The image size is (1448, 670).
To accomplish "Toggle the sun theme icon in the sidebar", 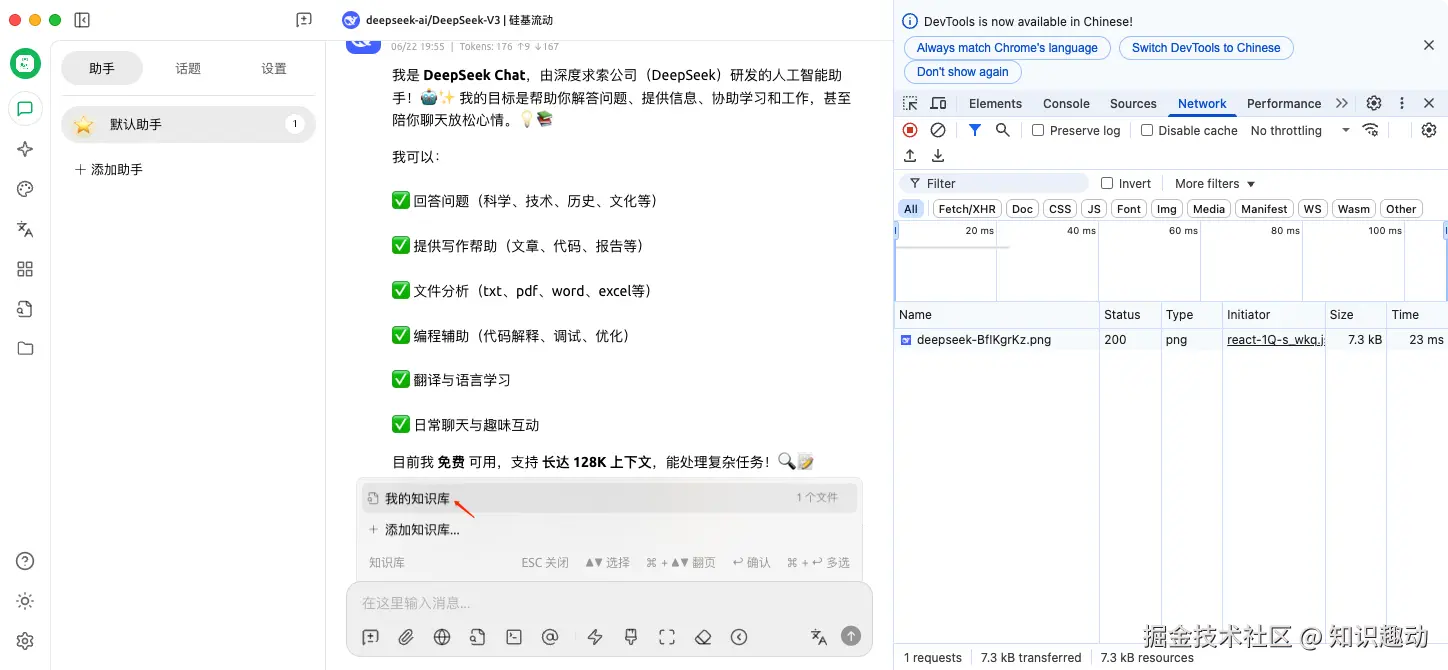I will (x=25, y=601).
